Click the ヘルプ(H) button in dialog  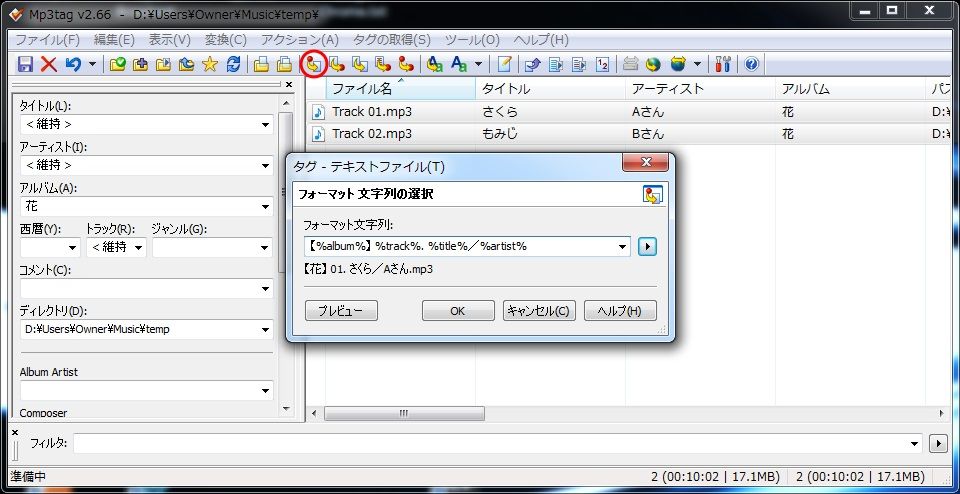(620, 310)
